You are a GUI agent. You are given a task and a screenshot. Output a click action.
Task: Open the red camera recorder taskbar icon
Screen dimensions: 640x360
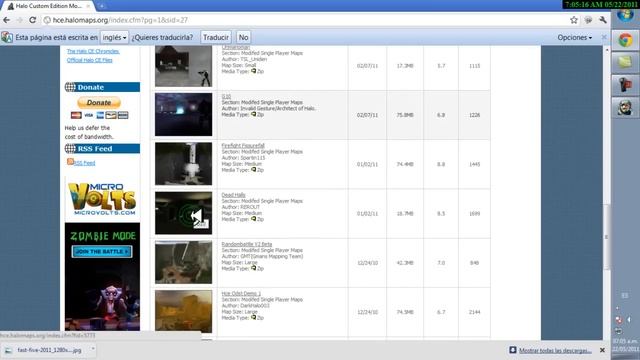point(625,85)
